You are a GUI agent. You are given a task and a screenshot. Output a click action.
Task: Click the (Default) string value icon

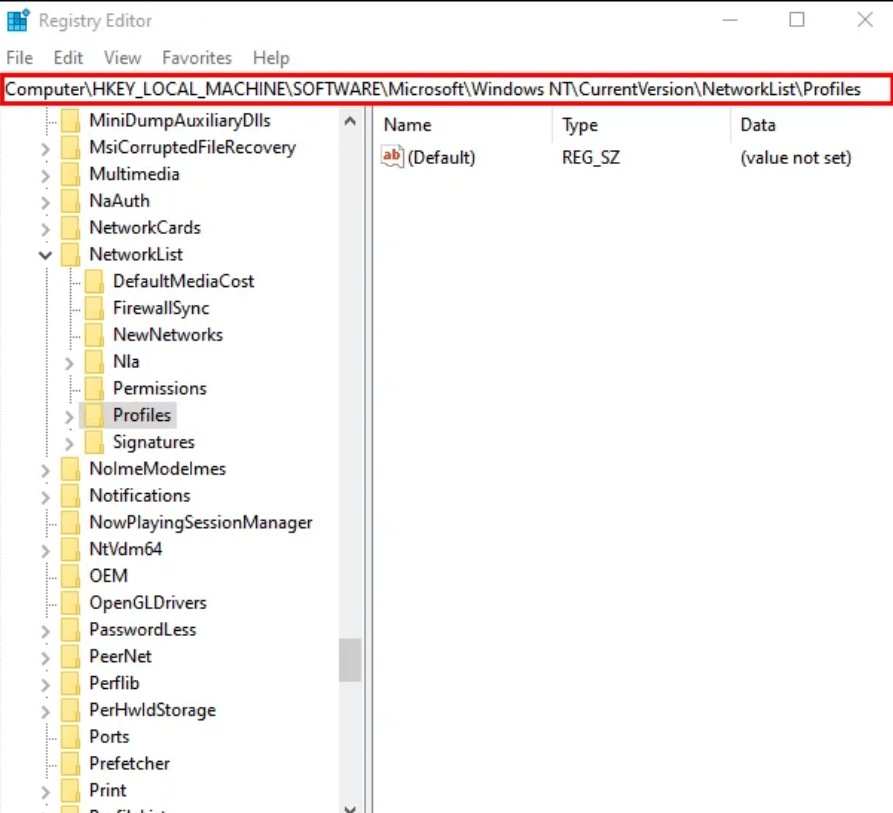pos(392,157)
